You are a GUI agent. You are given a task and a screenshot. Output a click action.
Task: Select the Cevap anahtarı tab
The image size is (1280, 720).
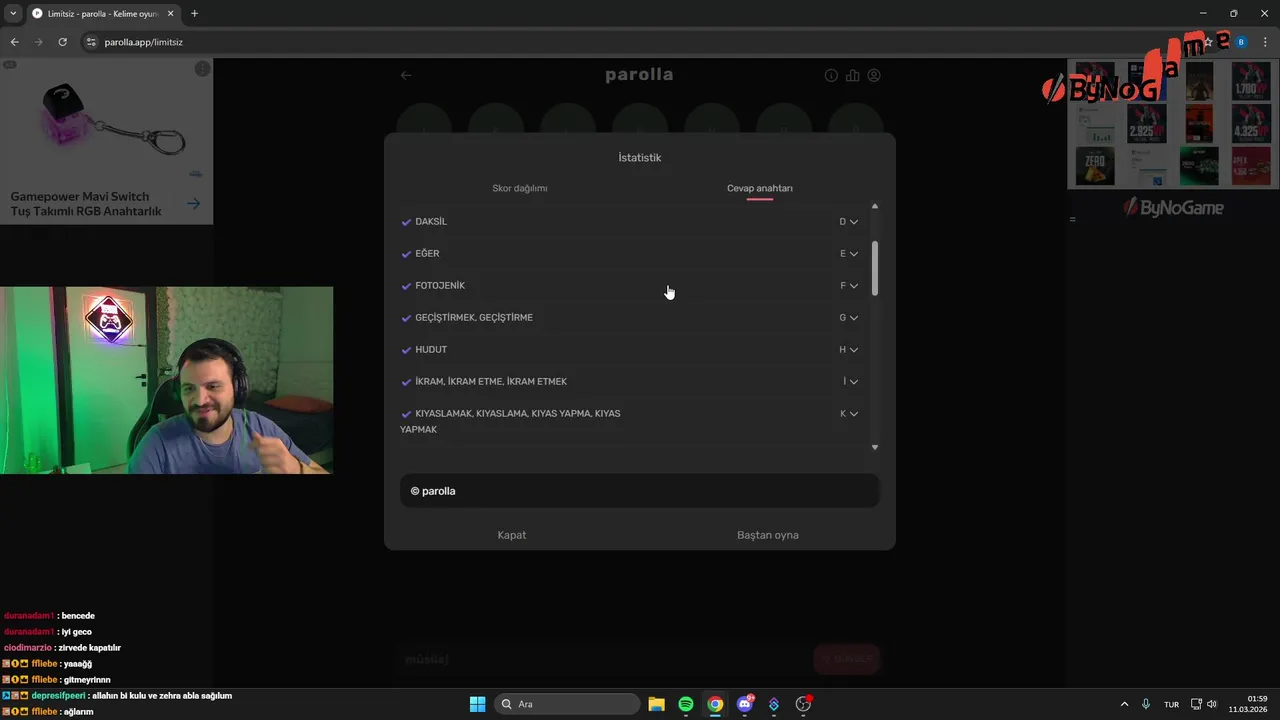[x=759, y=188]
